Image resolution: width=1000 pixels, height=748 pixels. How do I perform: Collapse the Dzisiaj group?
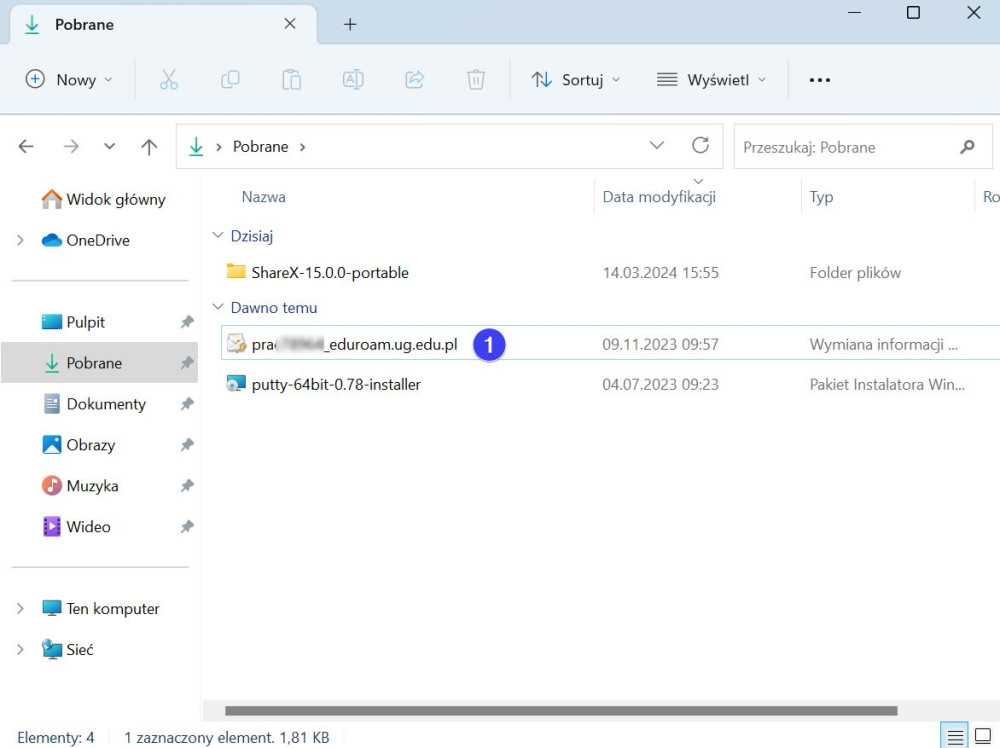(x=218, y=236)
